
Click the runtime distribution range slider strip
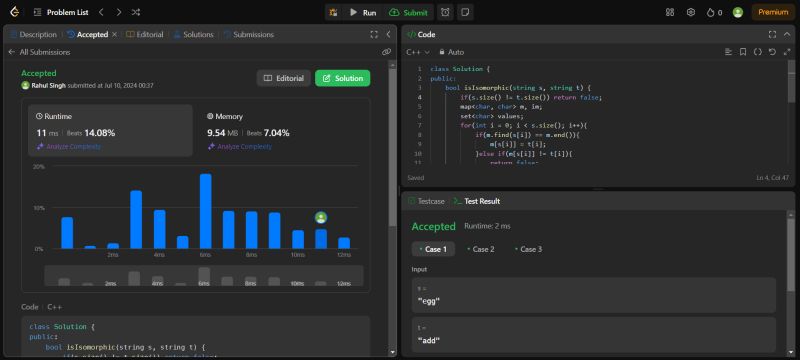pyautogui.click(x=204, y=276)
